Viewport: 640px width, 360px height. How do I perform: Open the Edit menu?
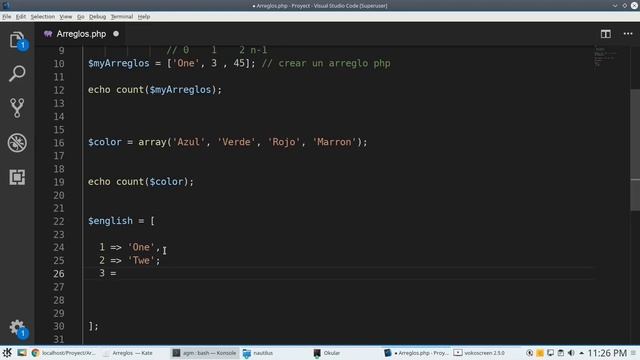pos(21,16)
